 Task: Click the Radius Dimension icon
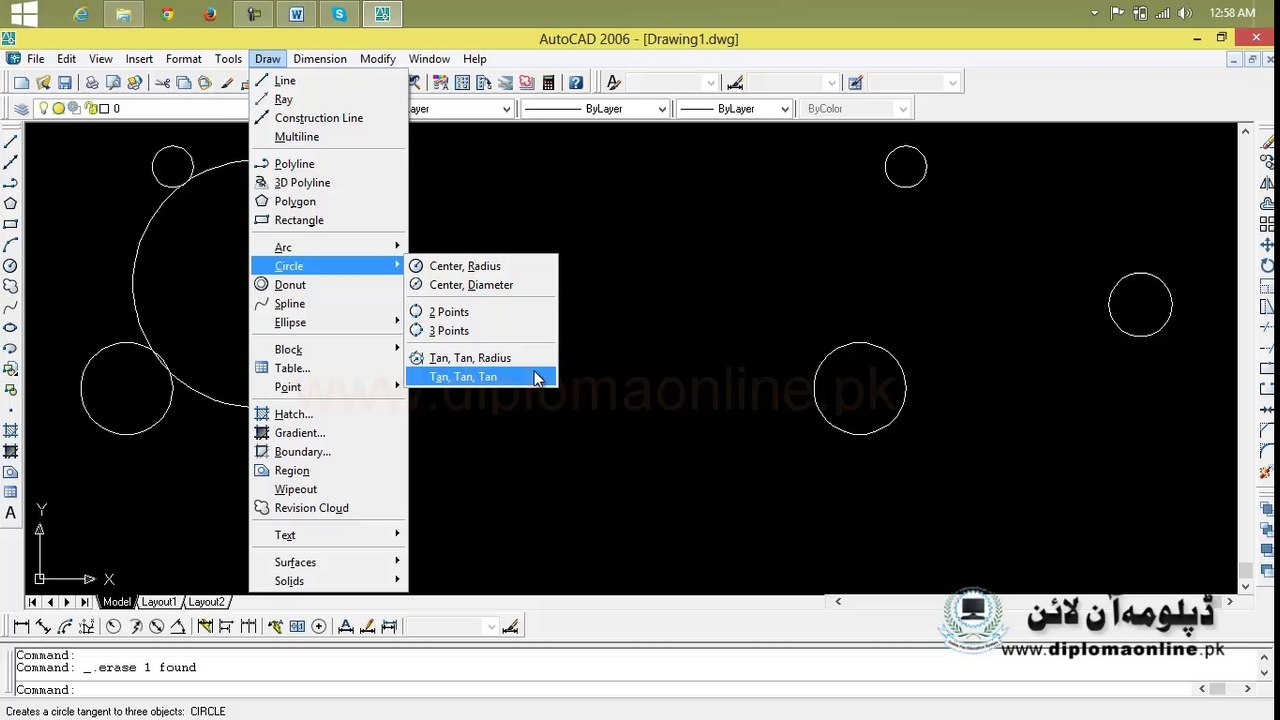113,627
